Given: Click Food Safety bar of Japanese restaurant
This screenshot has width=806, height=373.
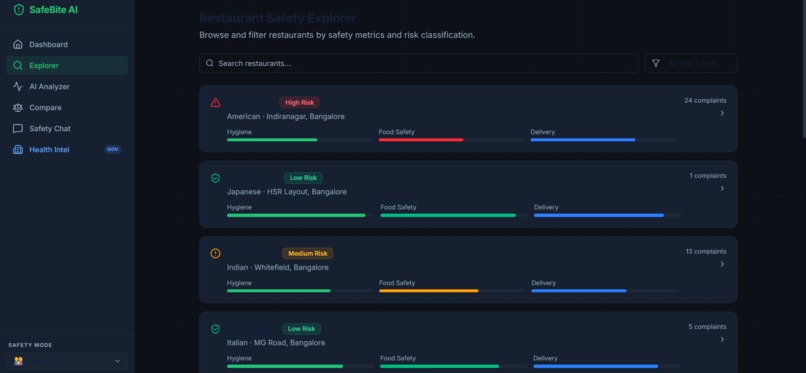Looking at the screenshot, I should (x=454, y=215).
